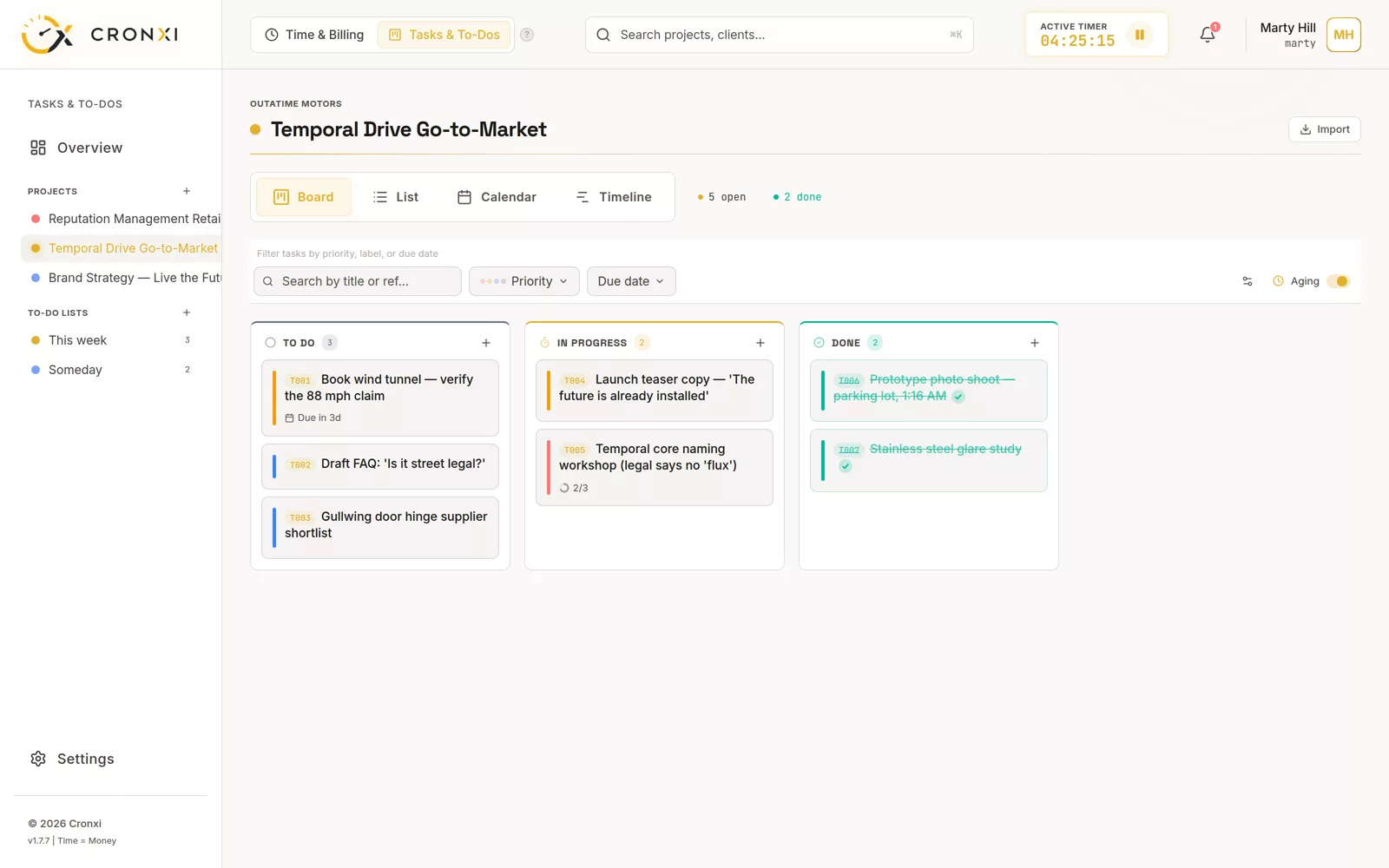
Task: Open the view options sliders icon
Action: [x=1247, y=281]
